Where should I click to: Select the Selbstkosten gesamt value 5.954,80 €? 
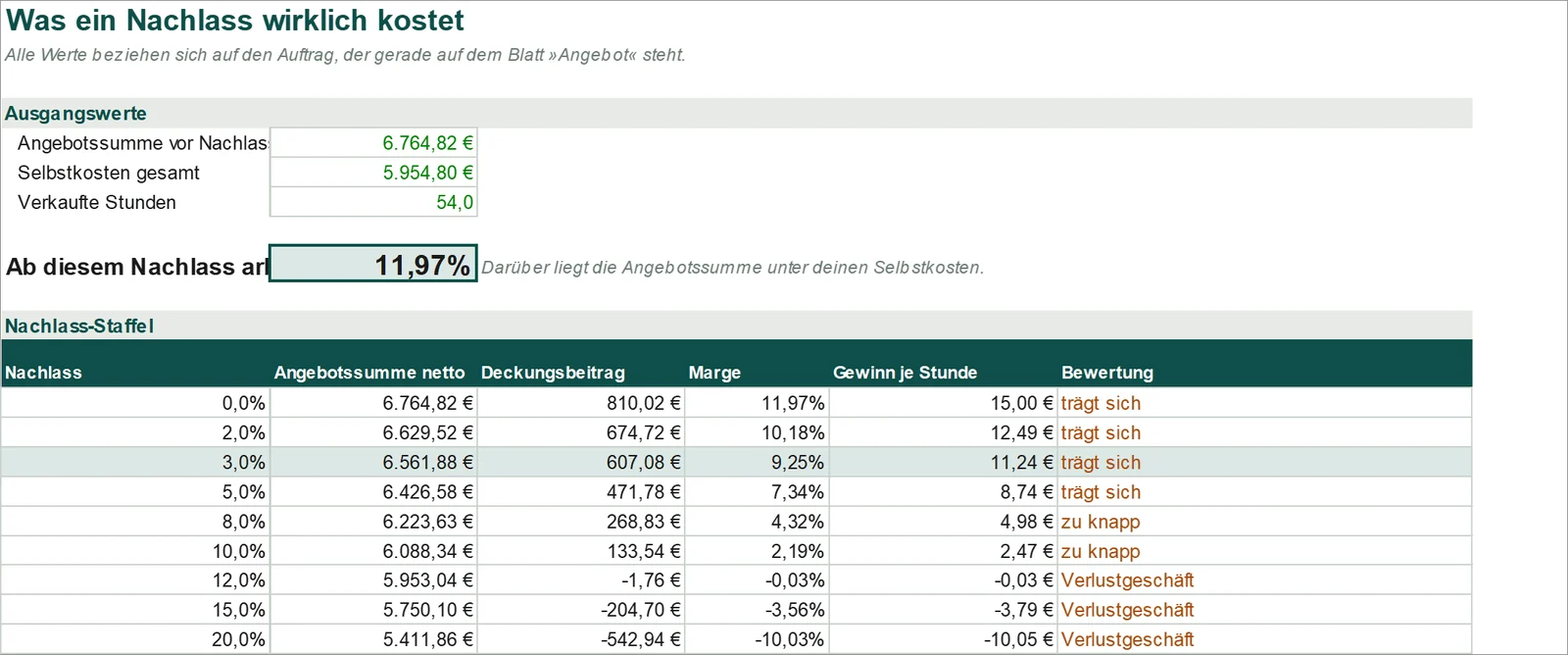pyautogui.click(x=373, y=173)
